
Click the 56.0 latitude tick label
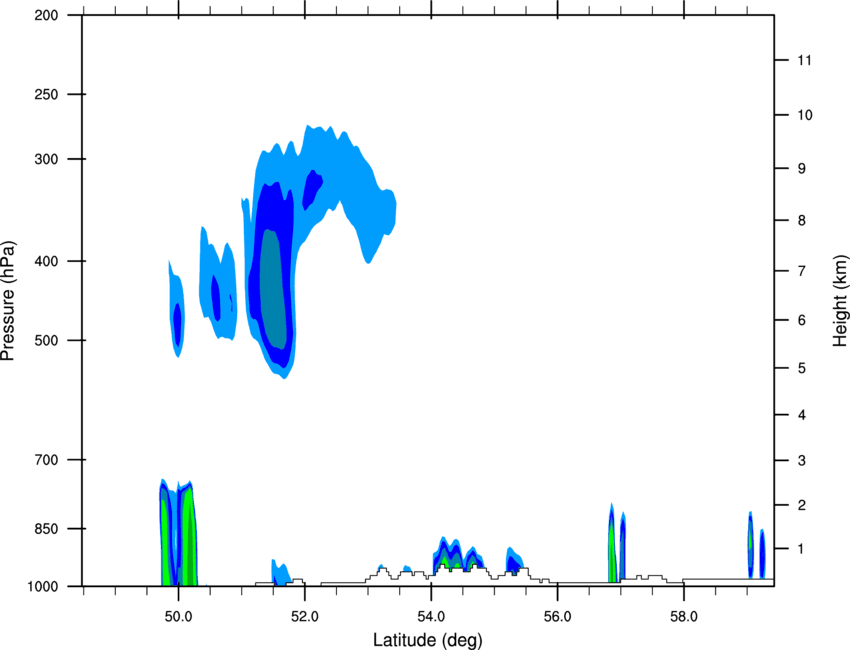click(x=557, y=617)
